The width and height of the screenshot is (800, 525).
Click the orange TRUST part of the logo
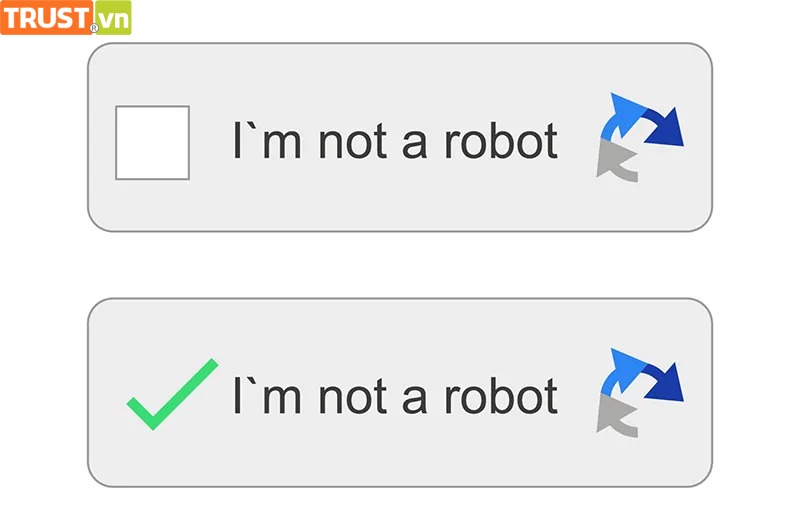[x=46, y=18]
